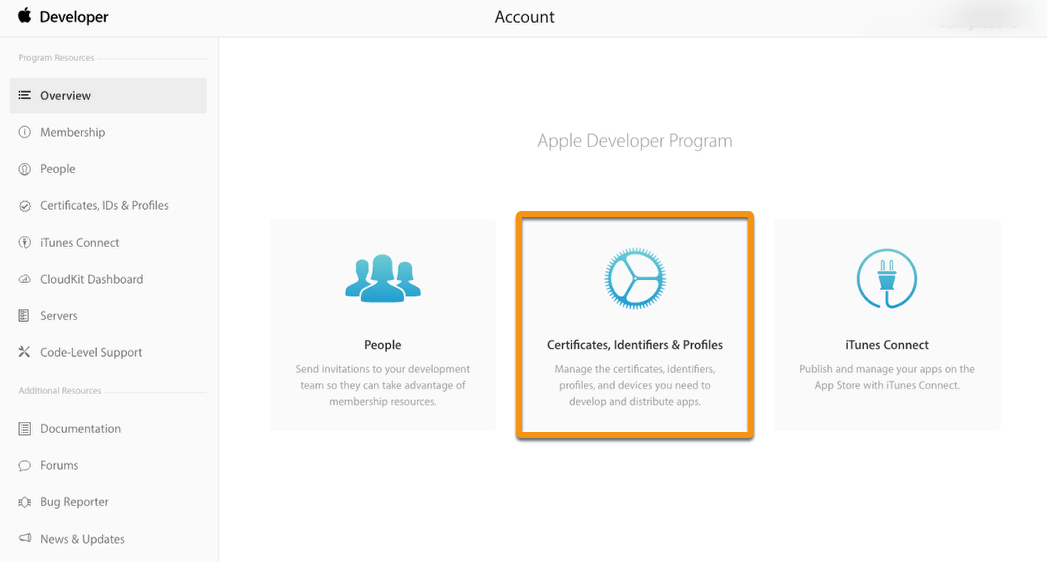Open the Developer home link
The image size is (1047, 562).
73,17
